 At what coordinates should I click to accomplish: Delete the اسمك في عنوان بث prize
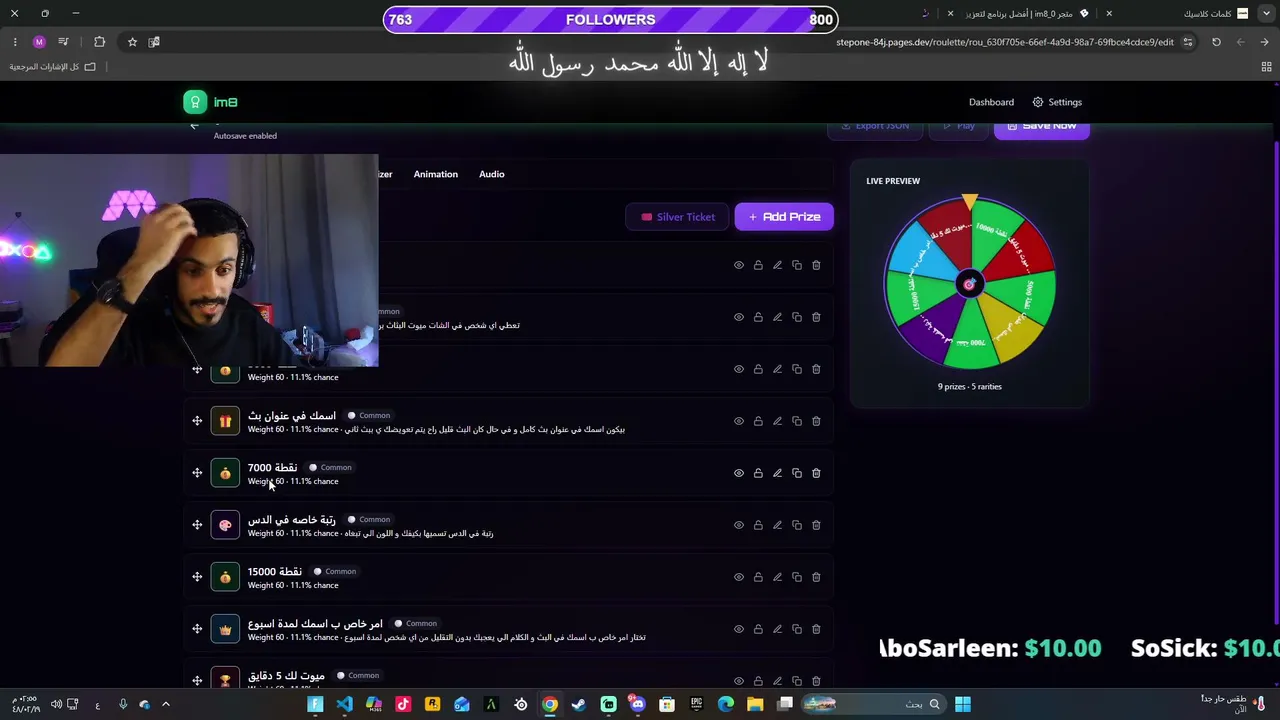point(816,421)
